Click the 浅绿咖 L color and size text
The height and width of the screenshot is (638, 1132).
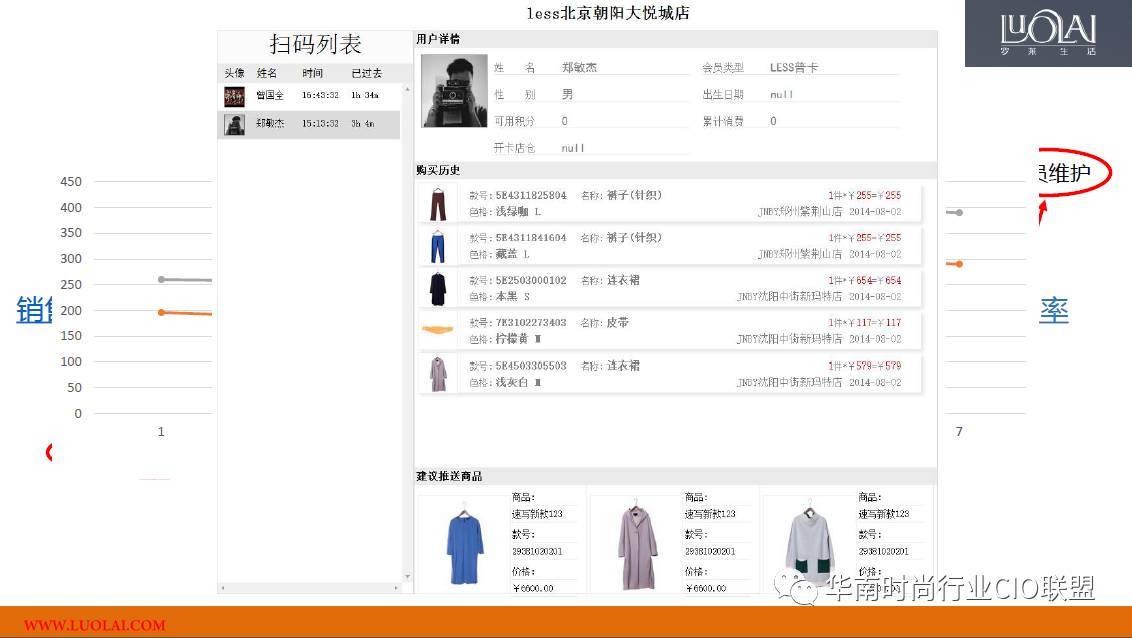click(x=518, y=212)
